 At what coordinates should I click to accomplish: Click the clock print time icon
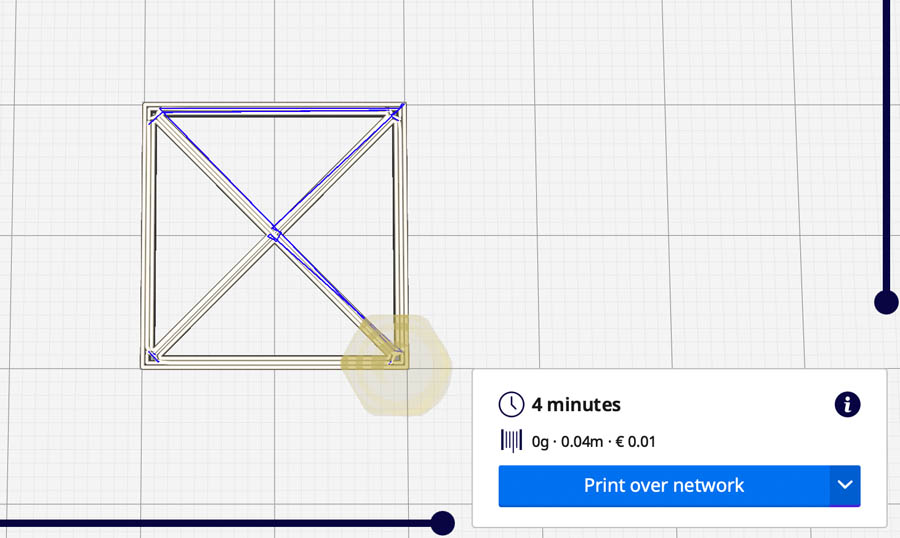coord(511,405)
